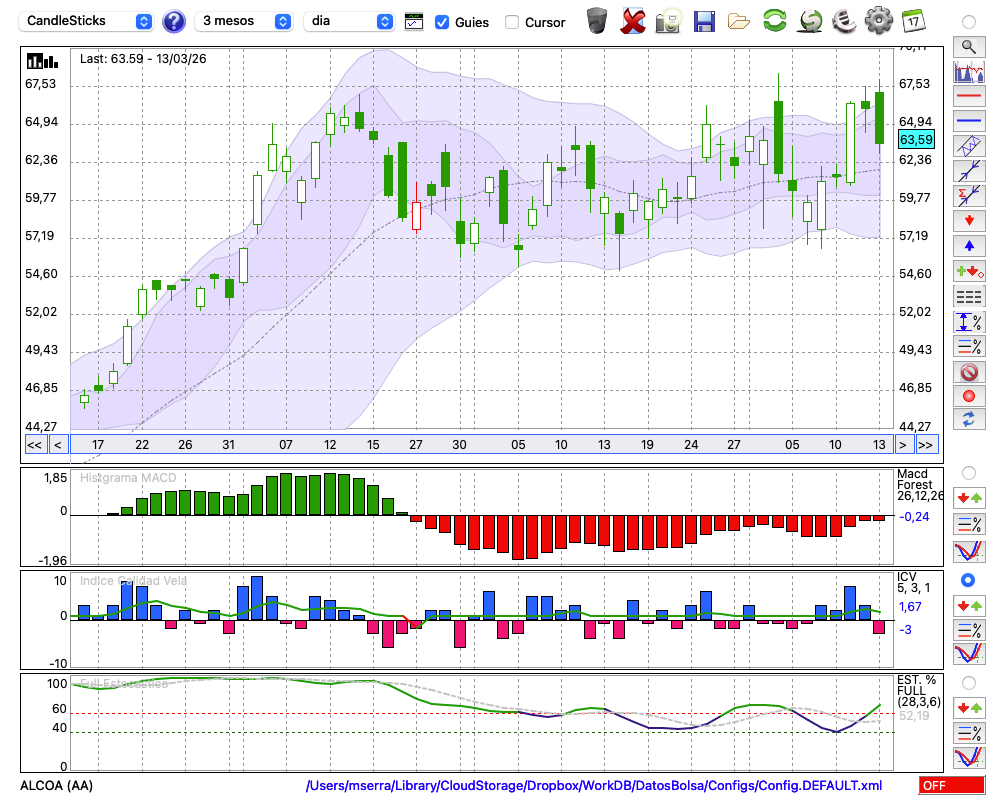
Task: Select the radio button beside EST. % FULL panel
Action: (968, 683)
